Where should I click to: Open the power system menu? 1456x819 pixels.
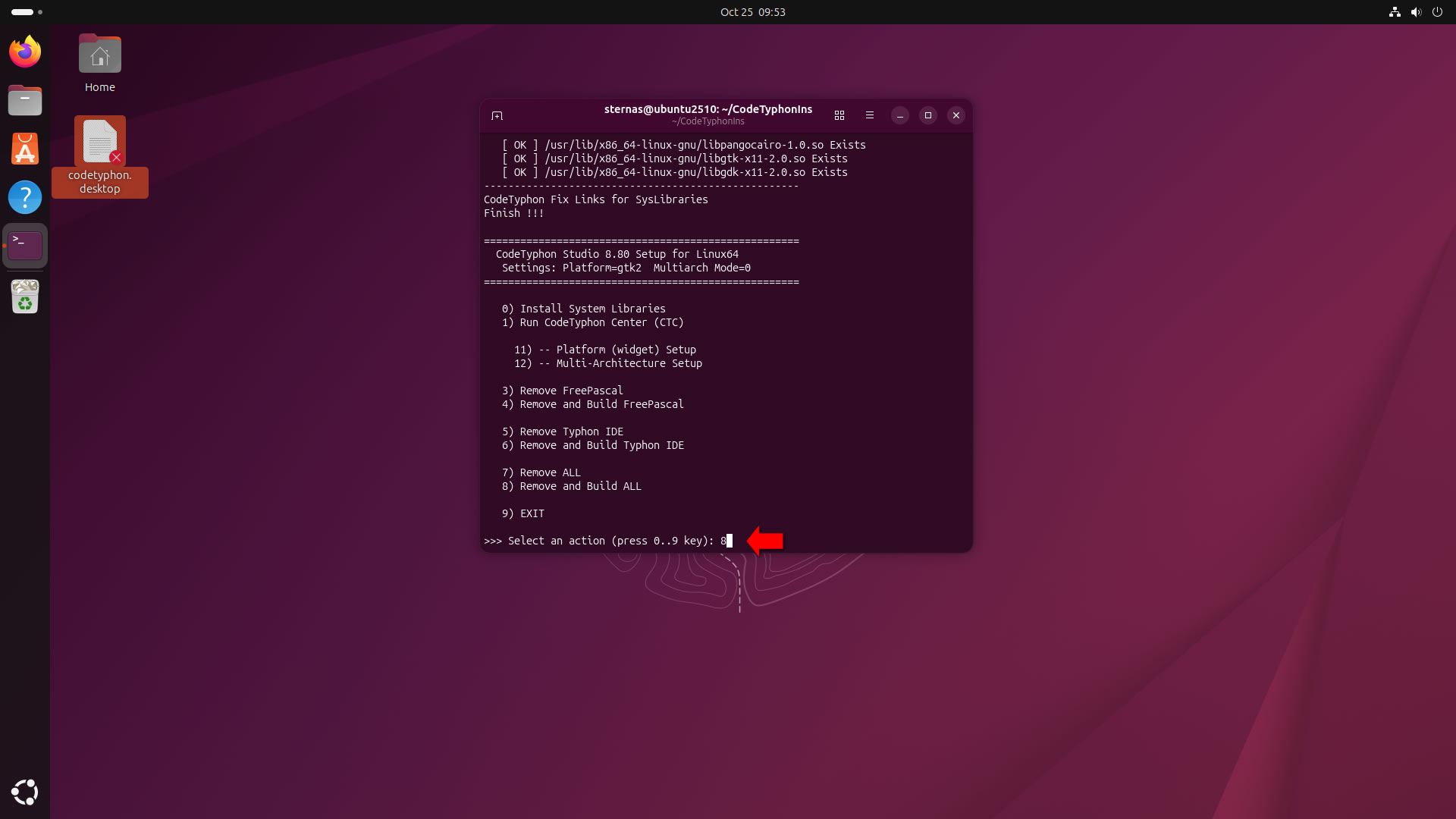(x=1436, y=12)
